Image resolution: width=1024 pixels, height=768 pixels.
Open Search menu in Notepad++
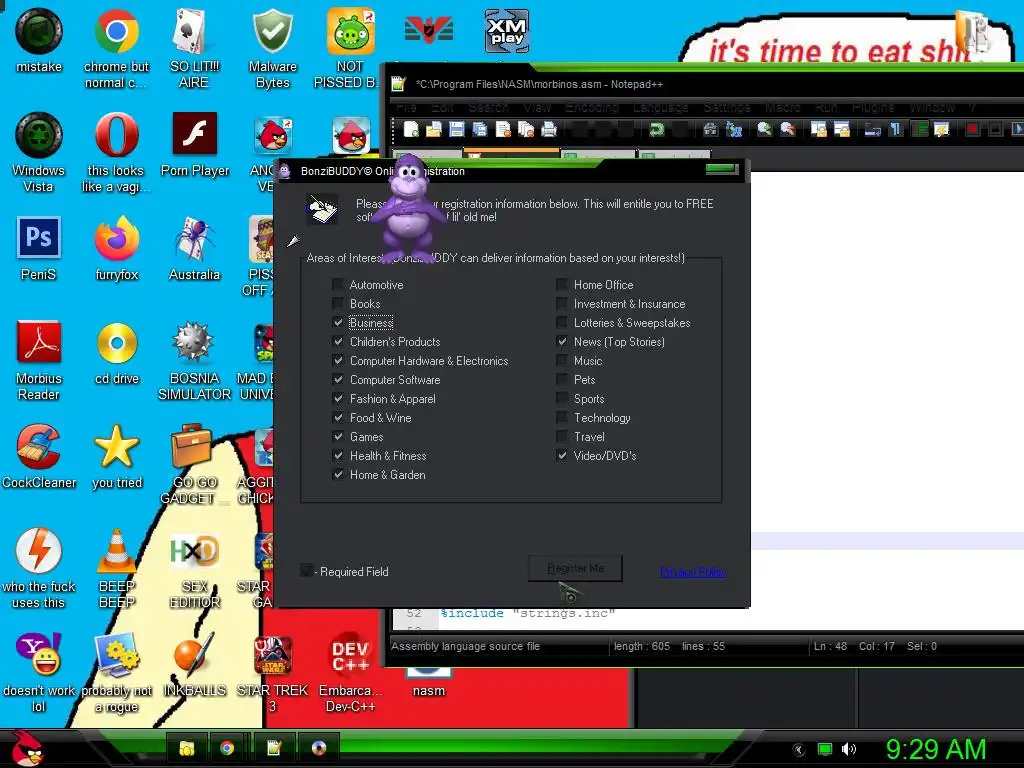488,107
